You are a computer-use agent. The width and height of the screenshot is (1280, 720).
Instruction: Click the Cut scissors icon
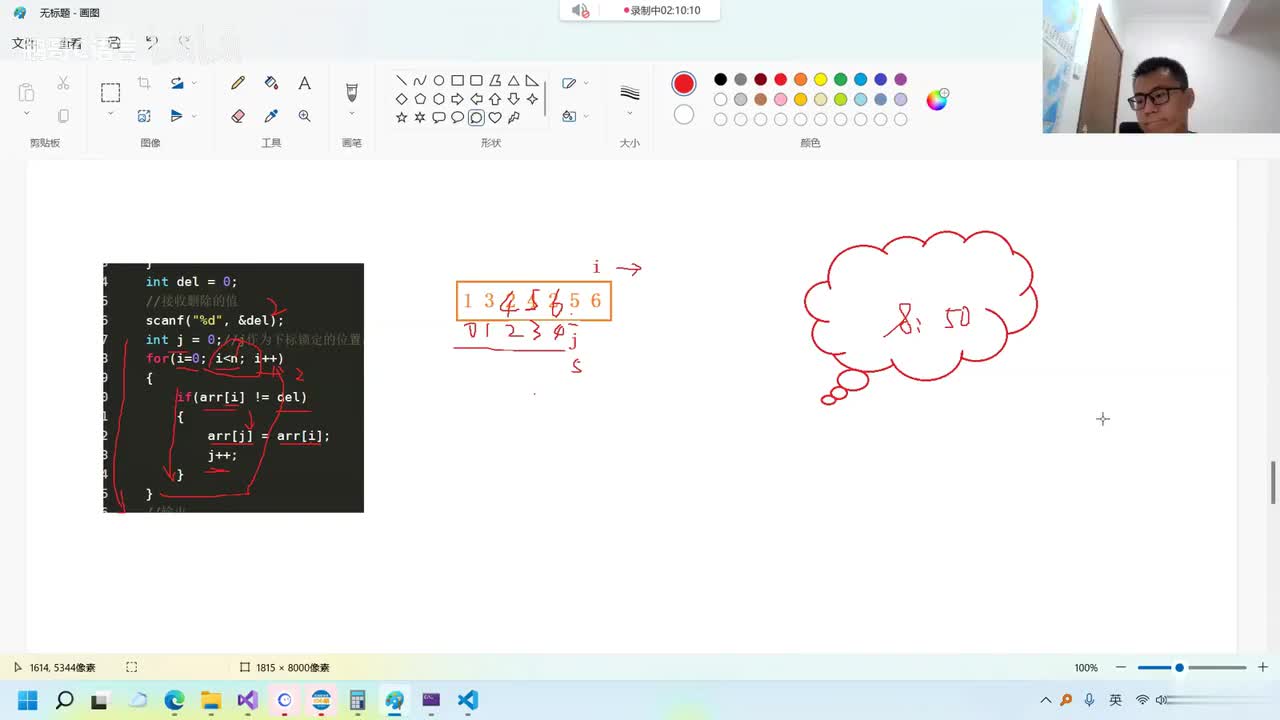pyautogui.click(x=63, y=83)
